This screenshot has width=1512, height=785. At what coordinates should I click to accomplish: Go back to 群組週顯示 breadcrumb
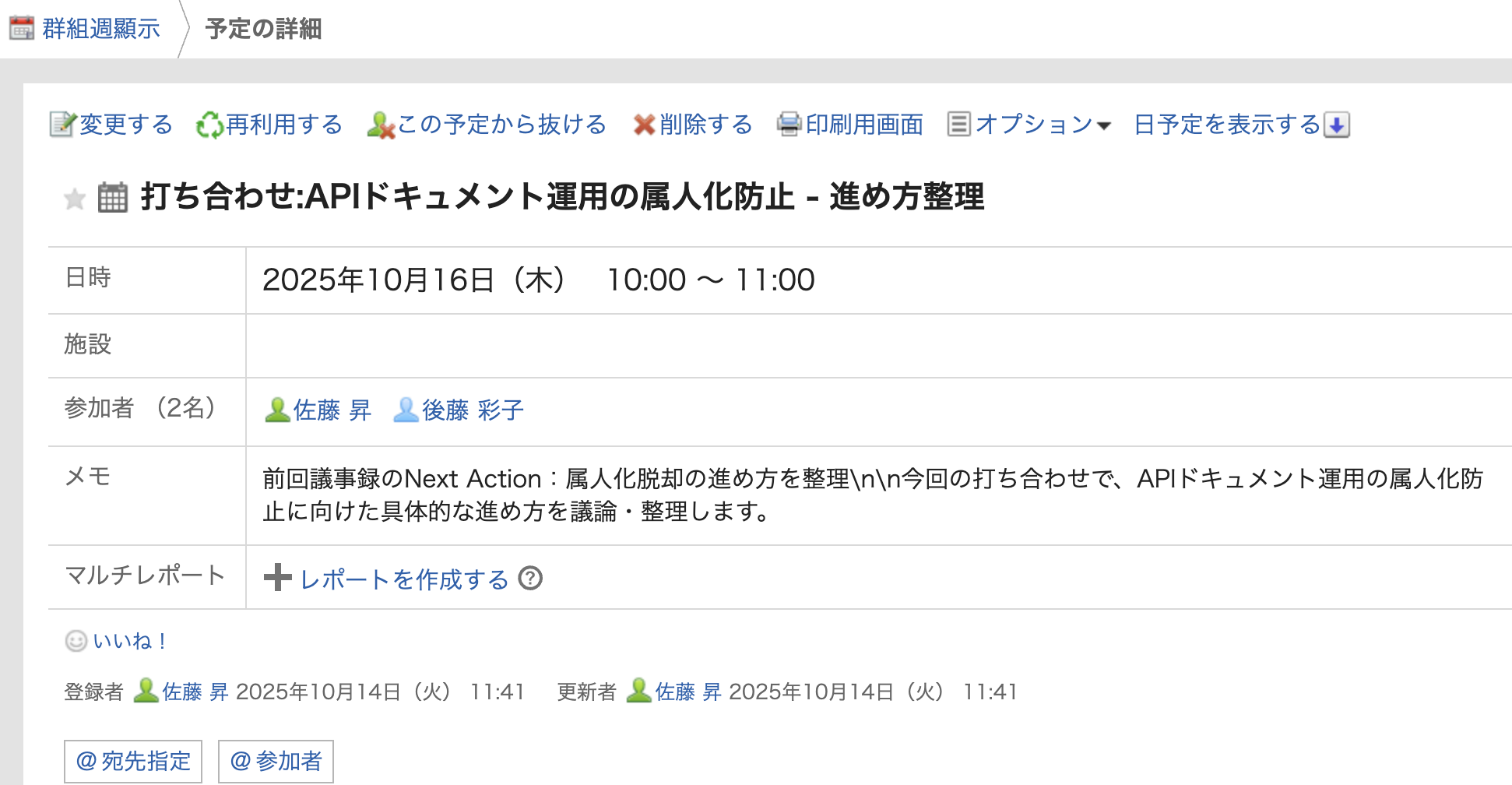(100, 29)
